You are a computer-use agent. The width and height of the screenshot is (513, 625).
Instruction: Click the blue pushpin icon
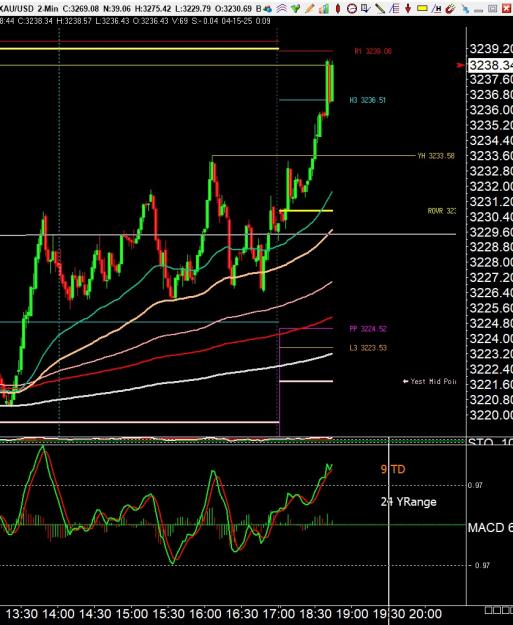coord(465,8)
